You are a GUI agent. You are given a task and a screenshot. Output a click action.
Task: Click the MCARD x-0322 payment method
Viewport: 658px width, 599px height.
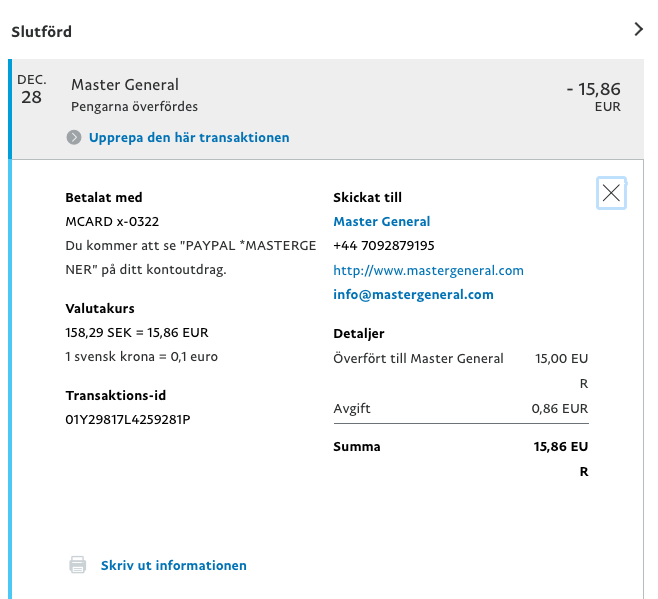(x=112, y=221)
